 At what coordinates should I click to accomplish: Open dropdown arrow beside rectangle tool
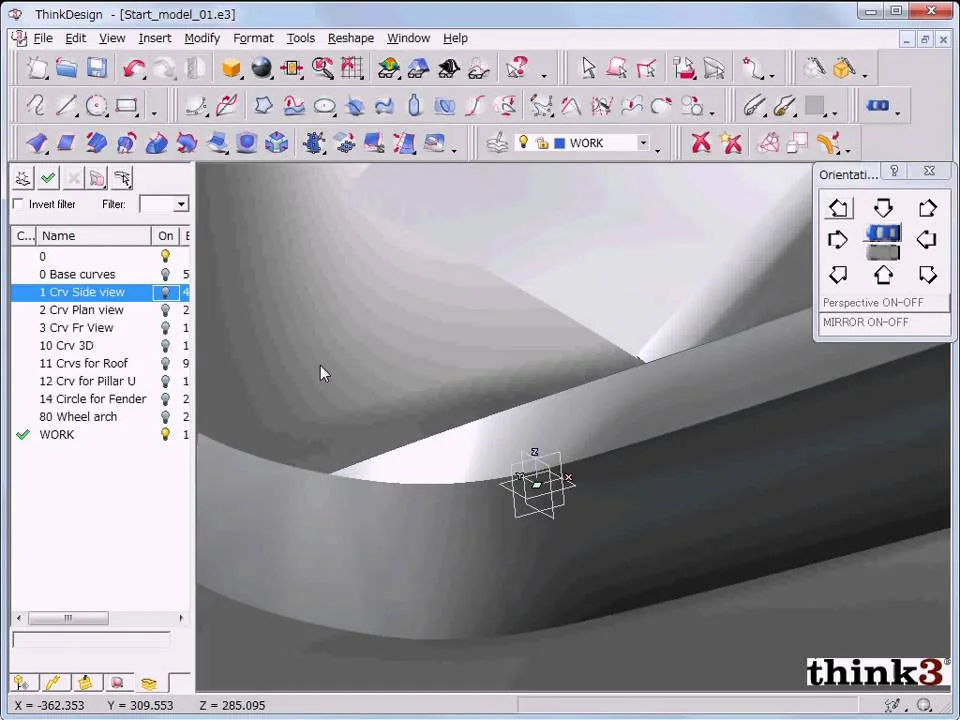click(154, 113)
